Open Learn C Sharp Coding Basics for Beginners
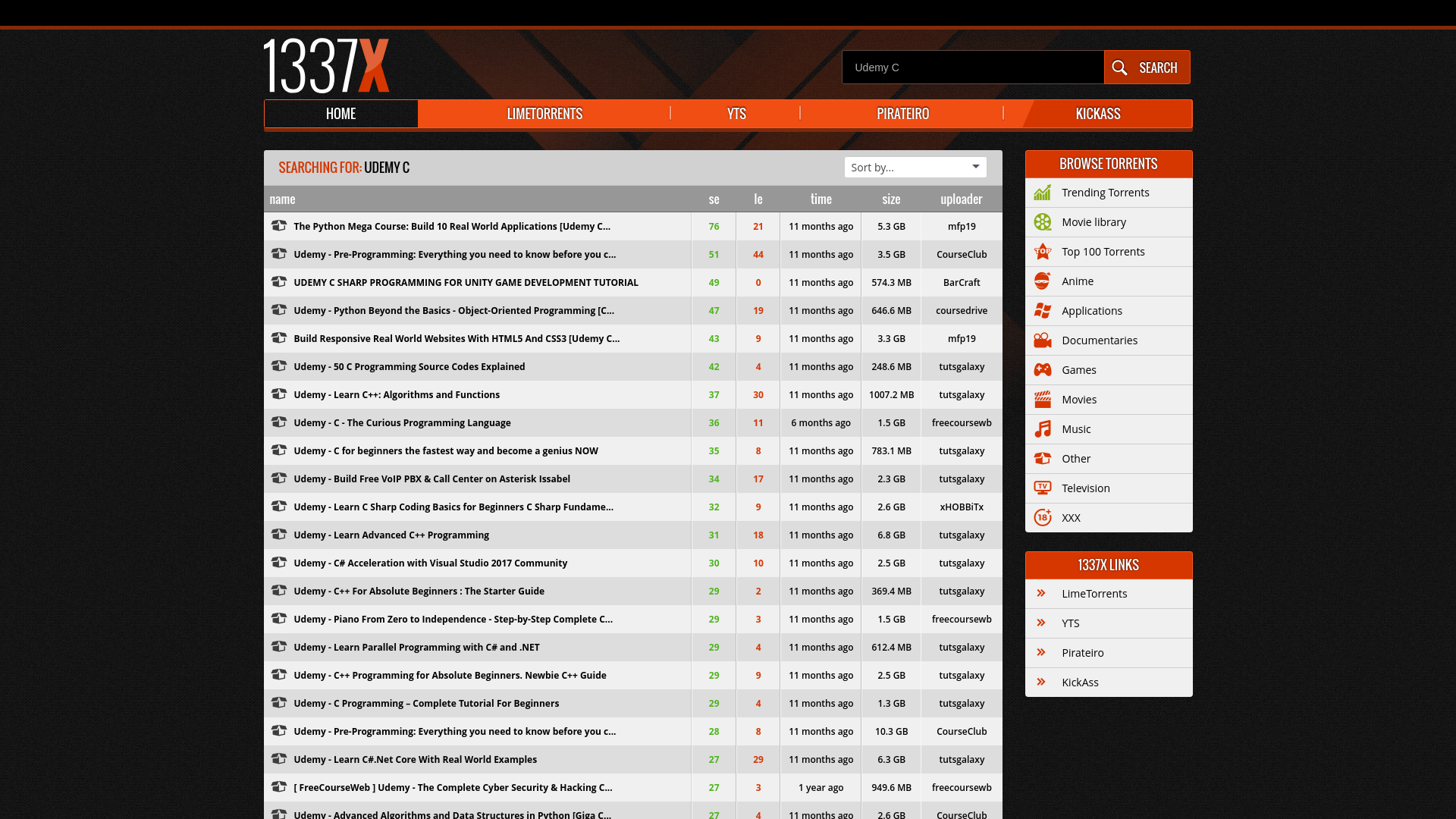This screenshot has height=819, width=1456. 453,507
